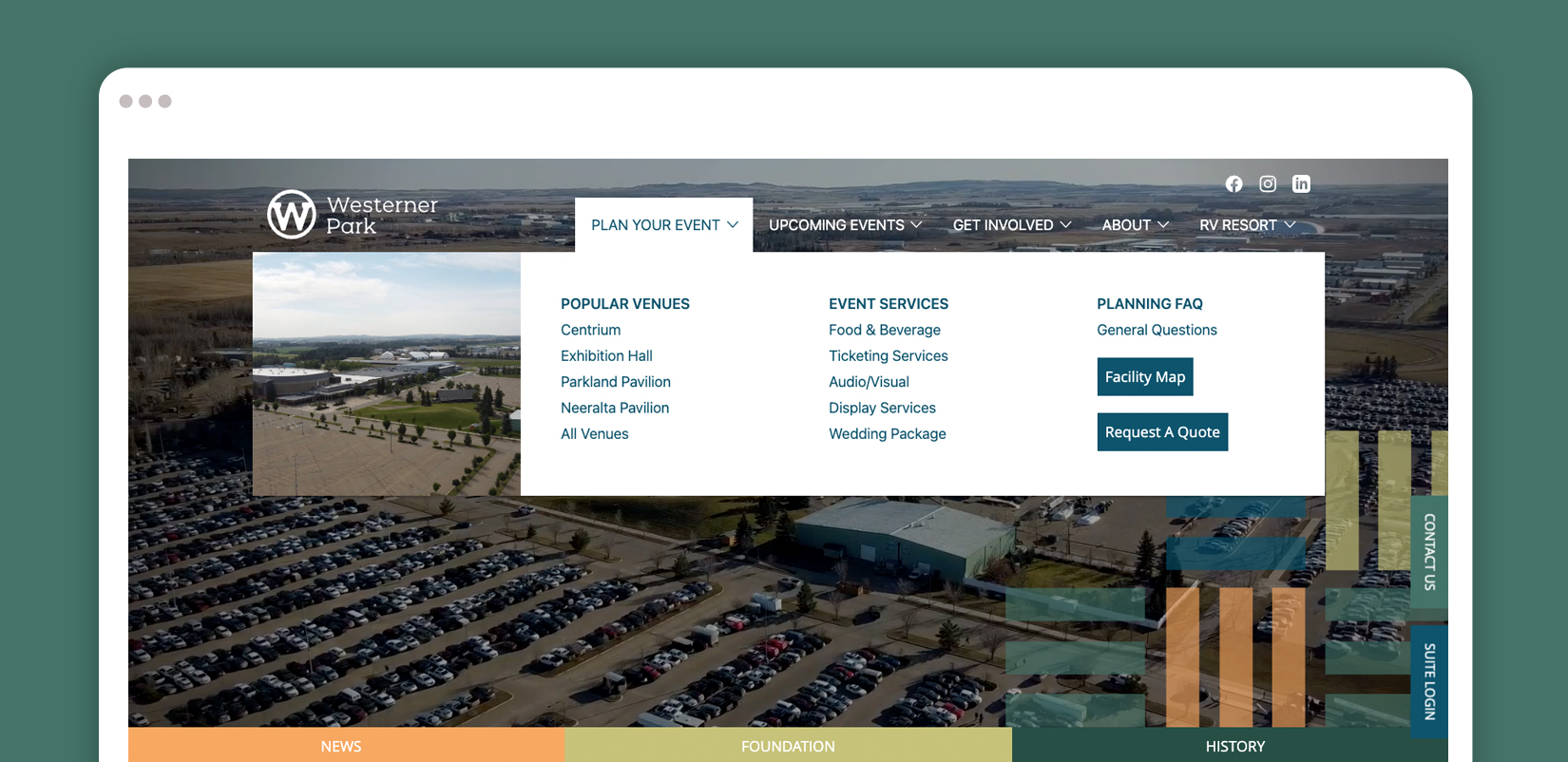Open Ticketing Services link
The height and width of the screenshot is (762, 1568).
pos(889,355)
